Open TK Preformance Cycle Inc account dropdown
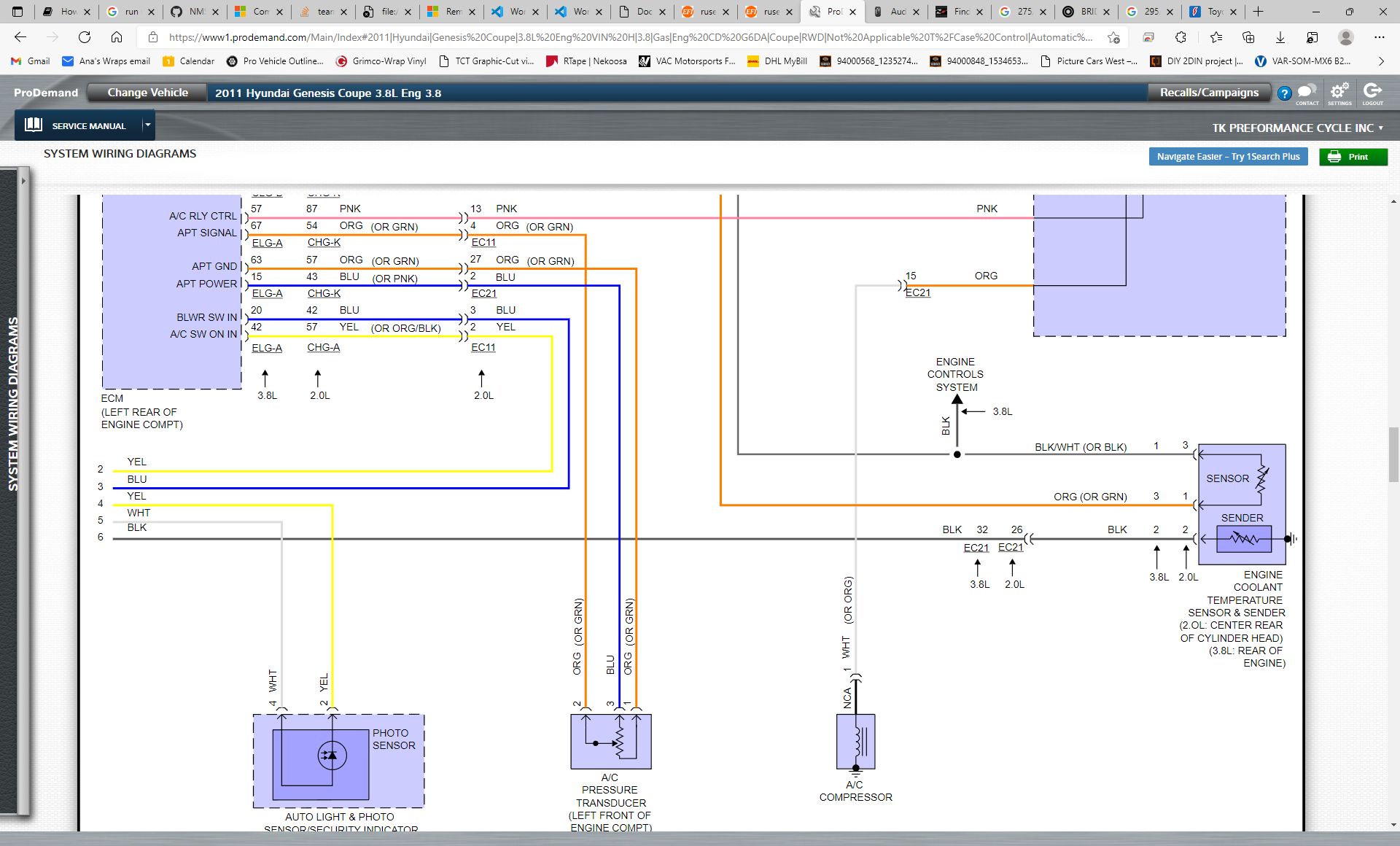Image resolution: width=1400 pixels, height=846 pixels. [1298, 128]
